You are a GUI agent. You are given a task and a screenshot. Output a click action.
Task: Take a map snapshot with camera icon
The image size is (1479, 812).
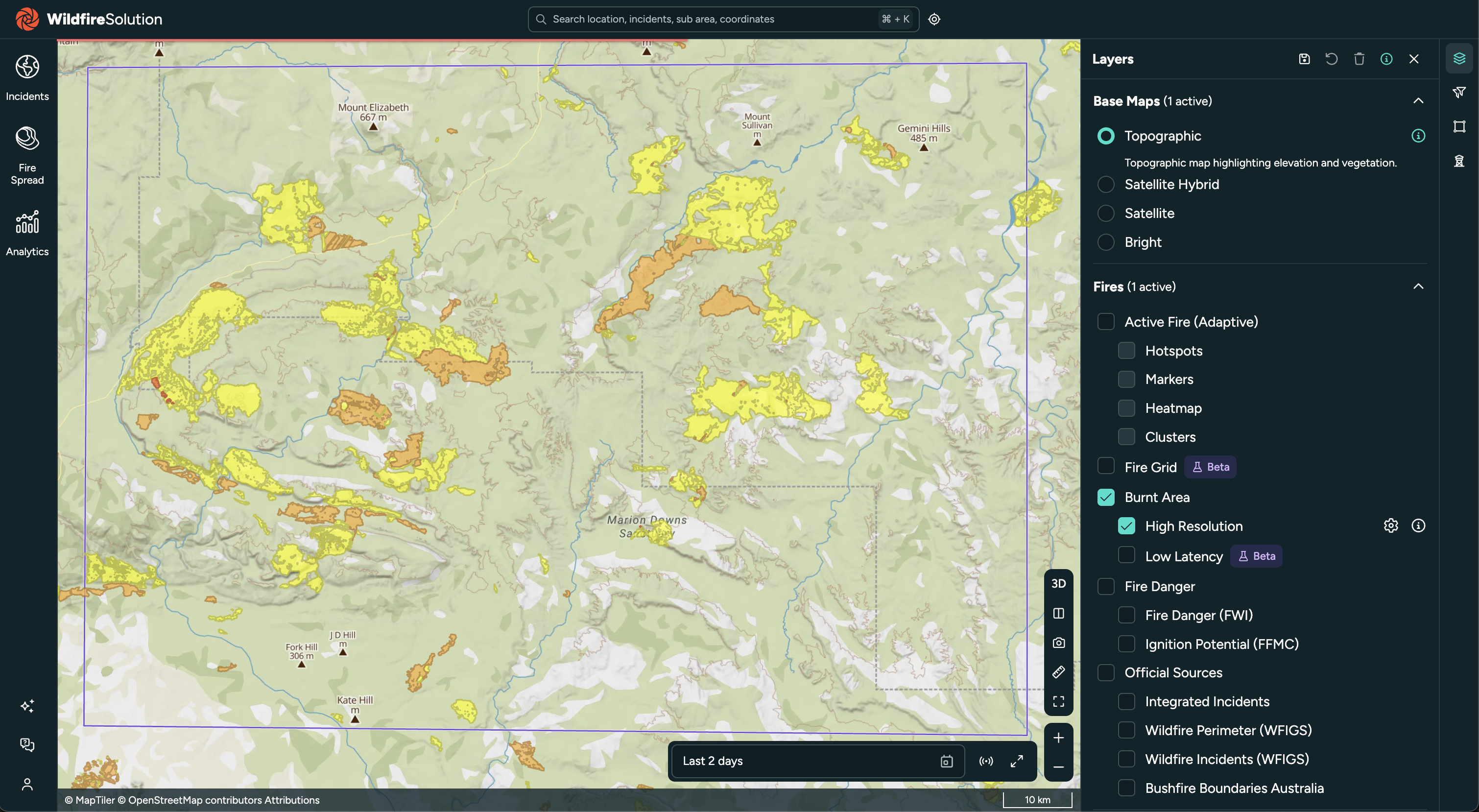click(1058, 643)
